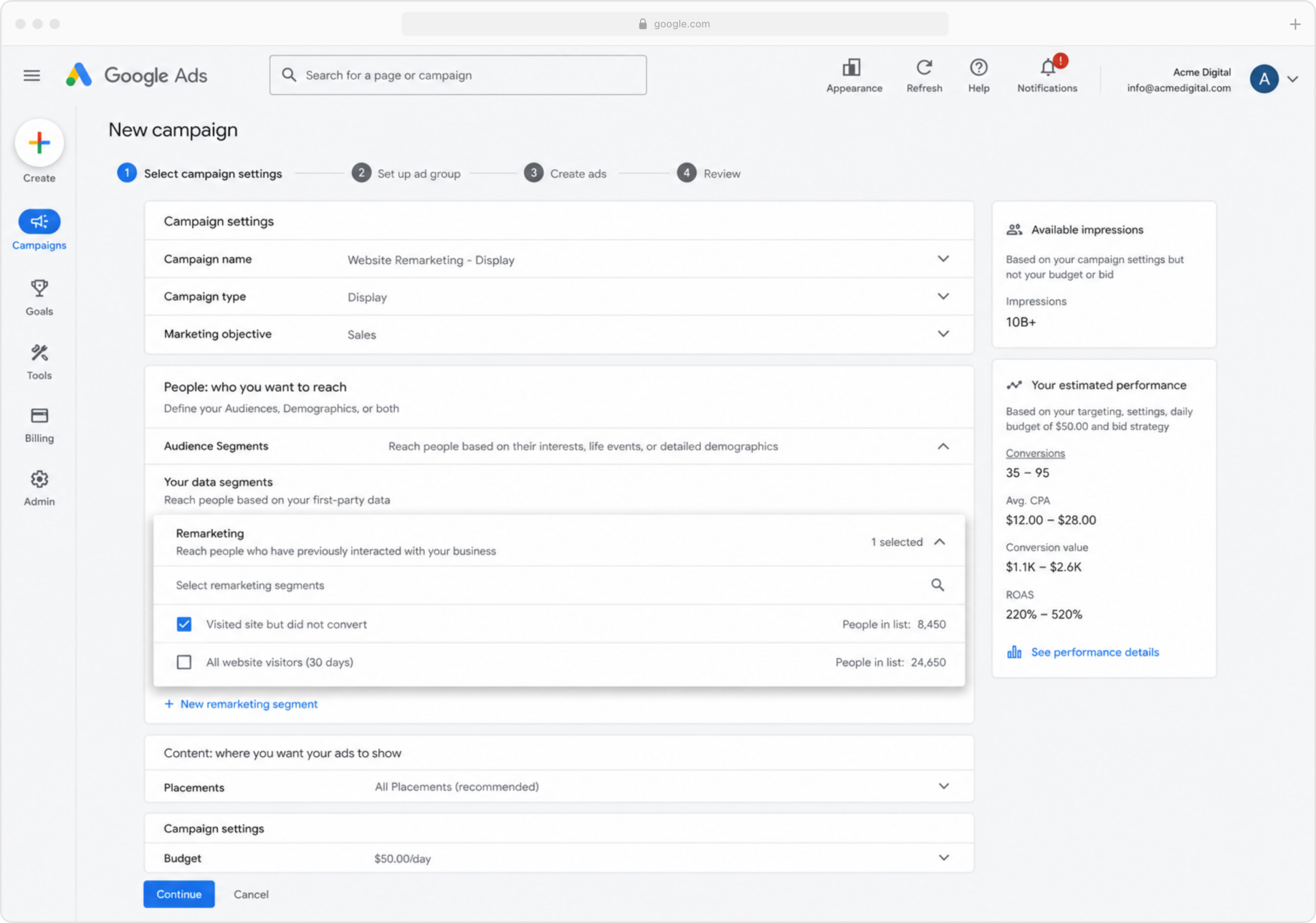Expand the Campaign type row
Image resolution: width=1316 pixels, height=923 pixels.
click(x=943, y=296)
